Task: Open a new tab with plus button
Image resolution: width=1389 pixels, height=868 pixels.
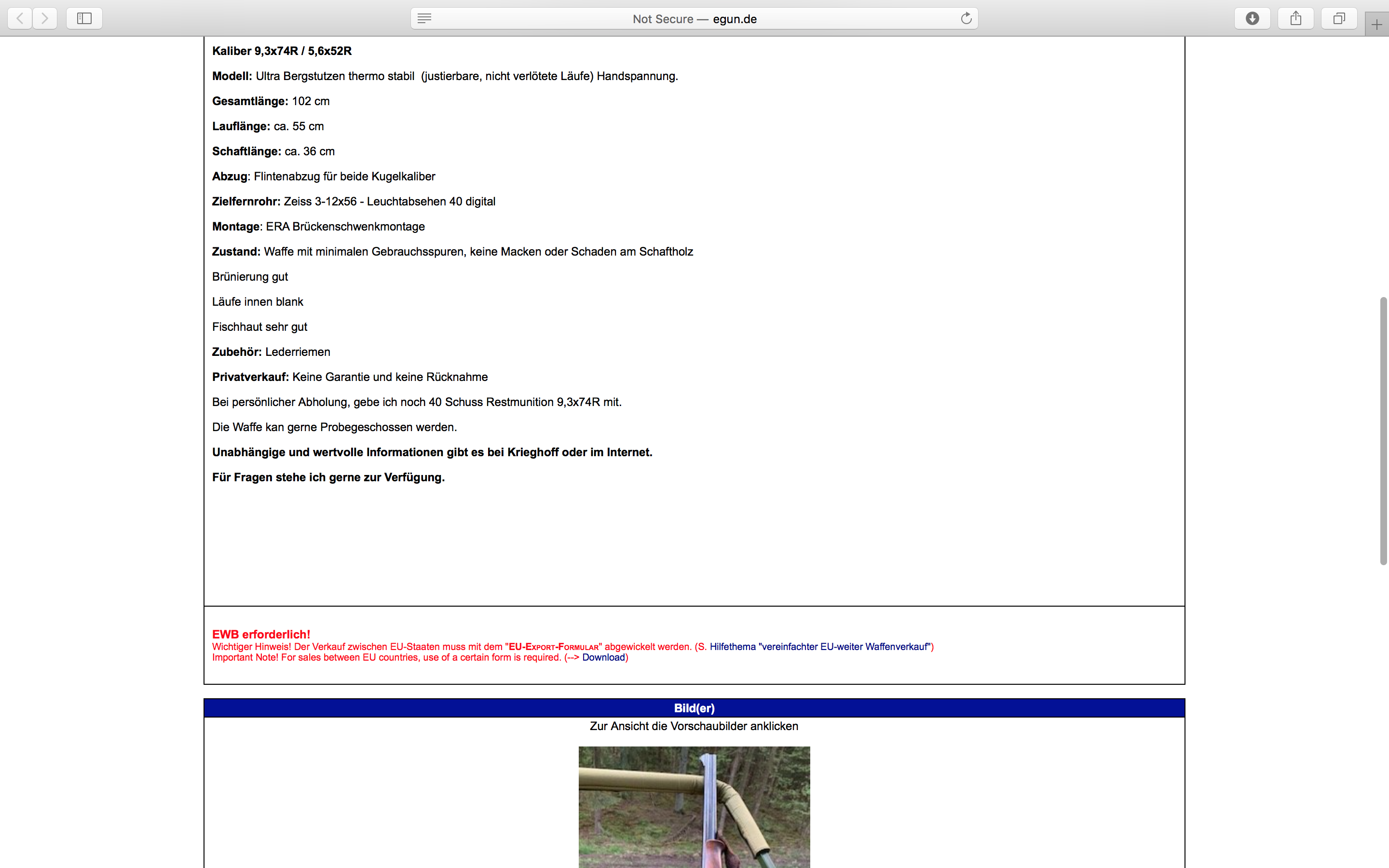Action: click(1377, 25)
